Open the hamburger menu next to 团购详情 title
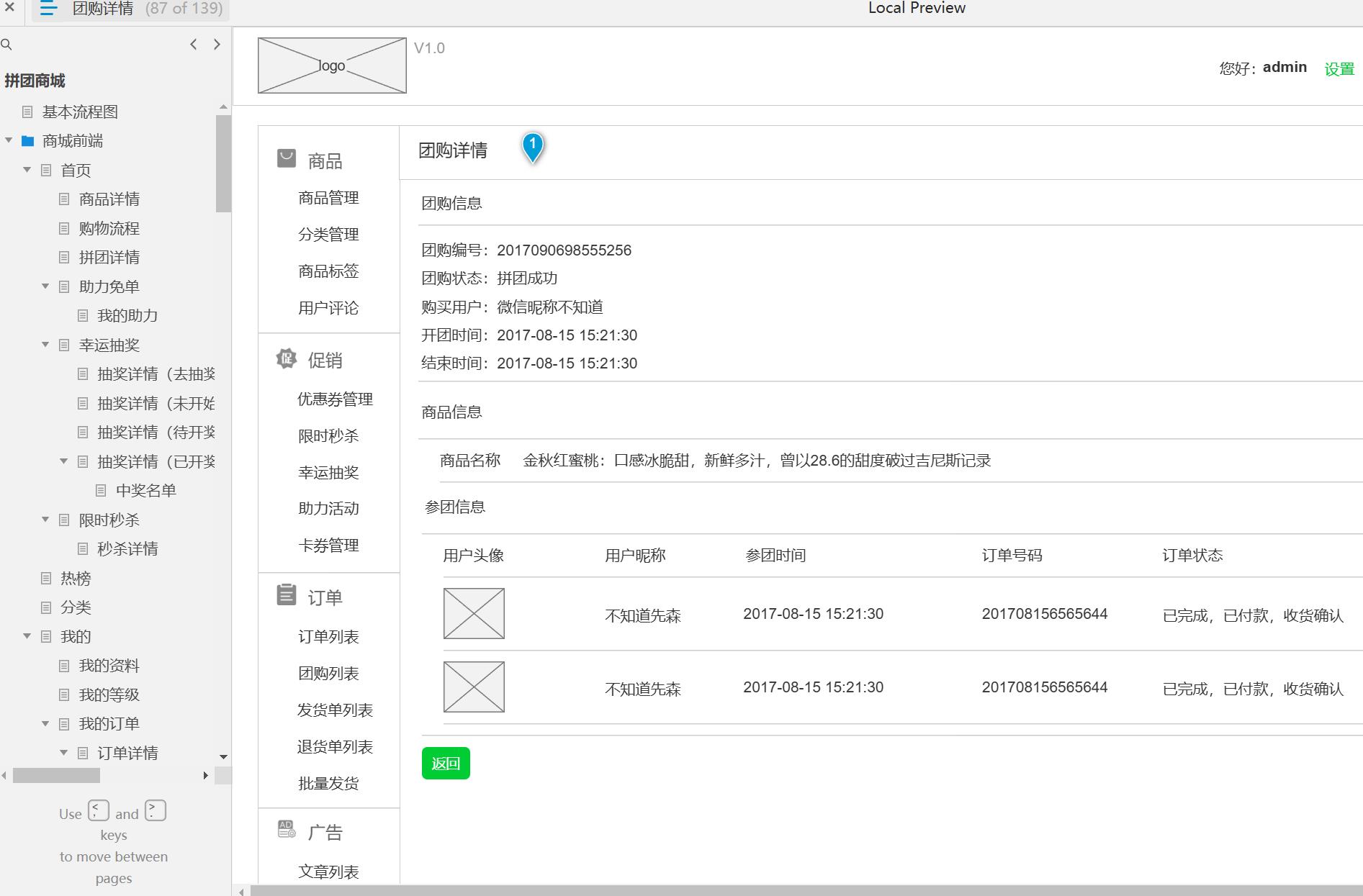 [48, 9]
